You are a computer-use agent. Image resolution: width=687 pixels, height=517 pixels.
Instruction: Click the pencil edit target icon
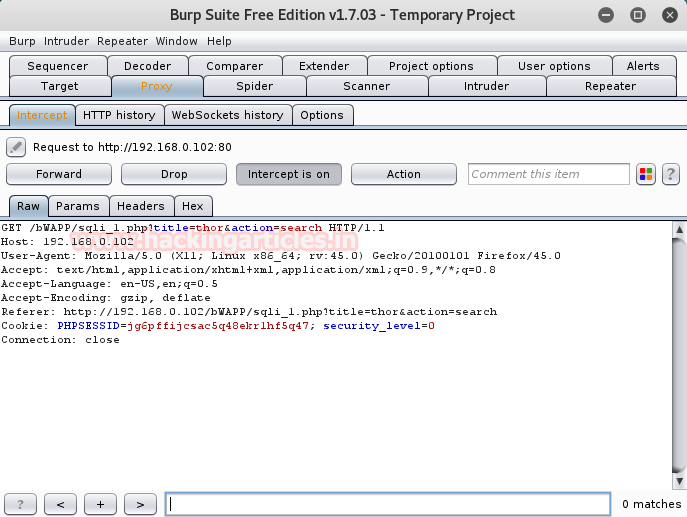[16, 147]
